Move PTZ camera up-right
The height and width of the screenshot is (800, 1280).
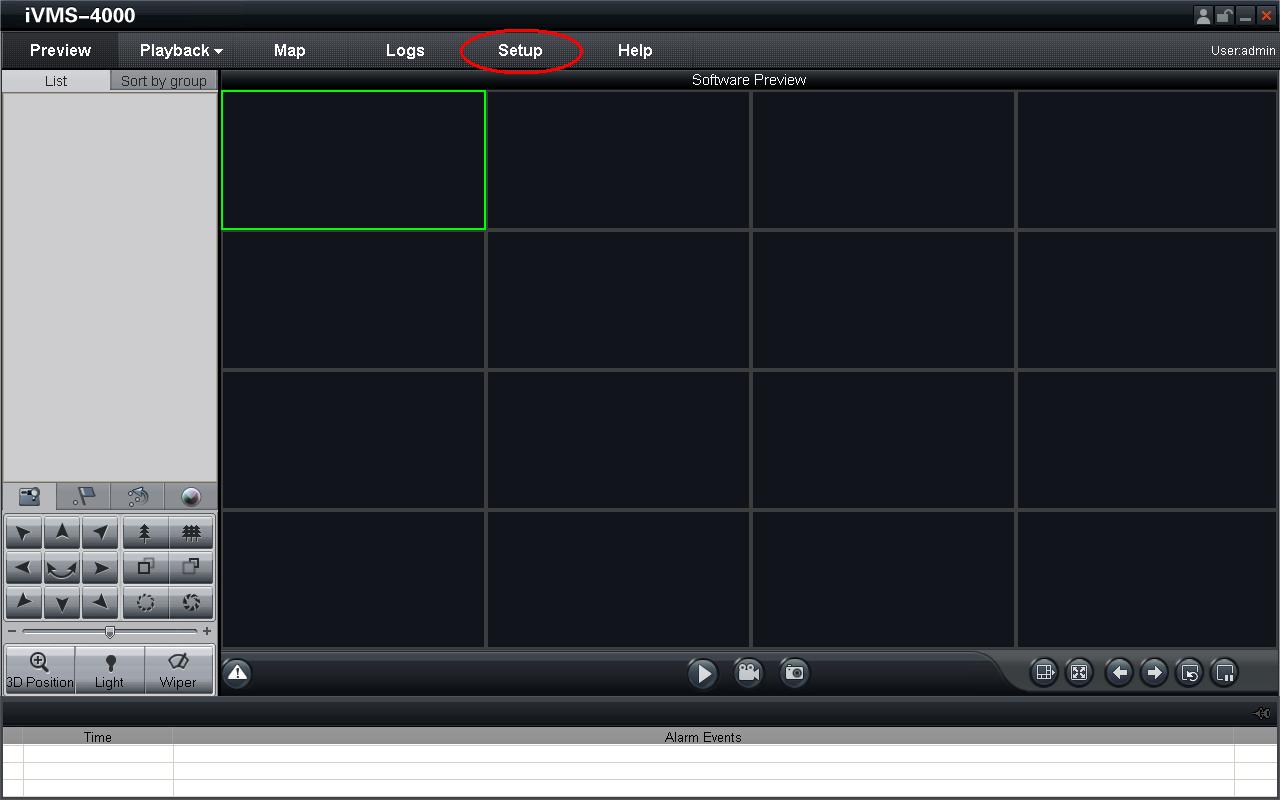[100, 533]
